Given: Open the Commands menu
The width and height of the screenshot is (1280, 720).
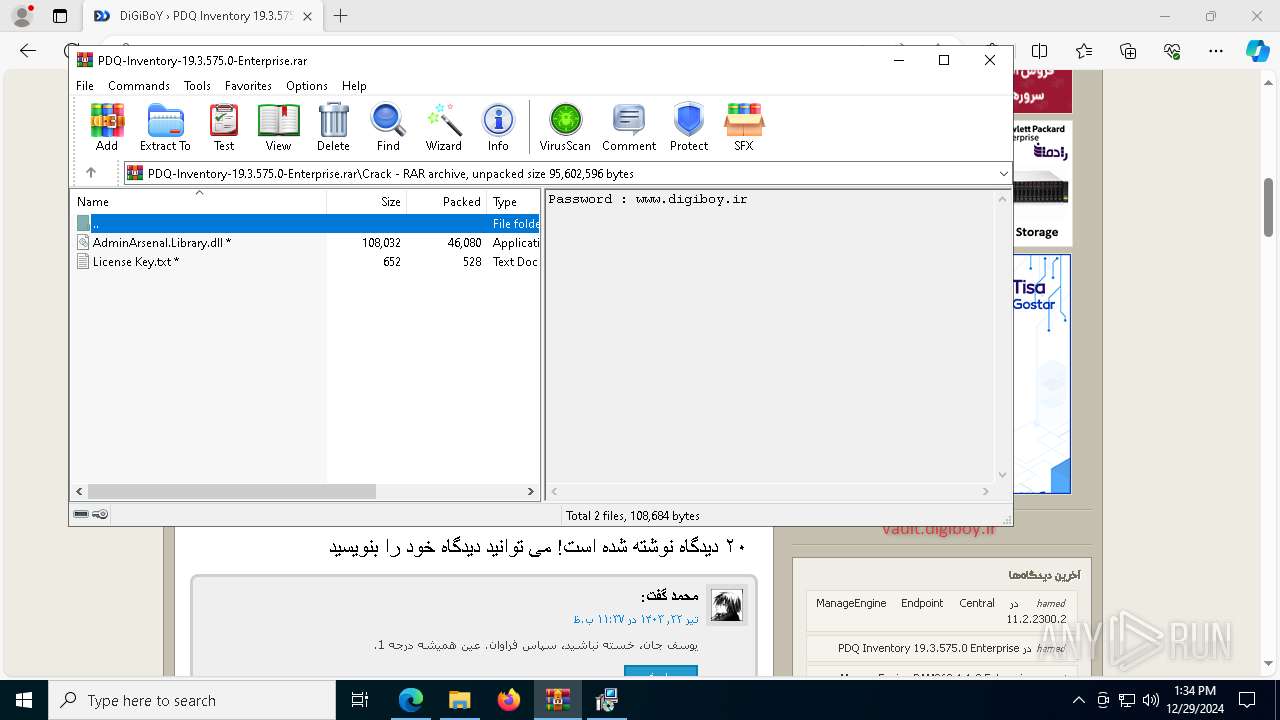Looking at the screenshot, I should pyautogui.click(x=139, y=86).
